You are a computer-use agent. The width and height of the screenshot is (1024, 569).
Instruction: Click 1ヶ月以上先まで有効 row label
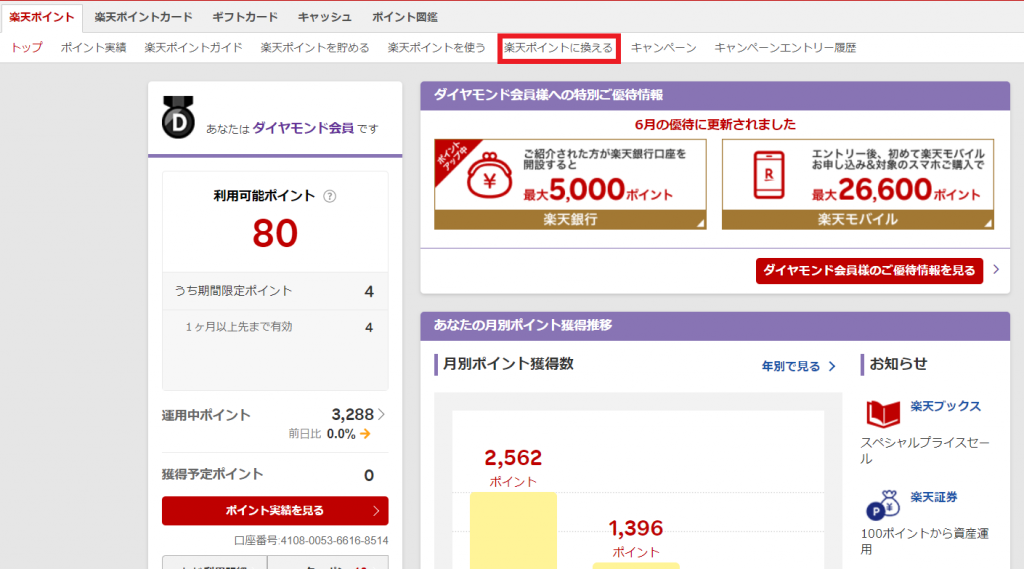click(238, 327)
